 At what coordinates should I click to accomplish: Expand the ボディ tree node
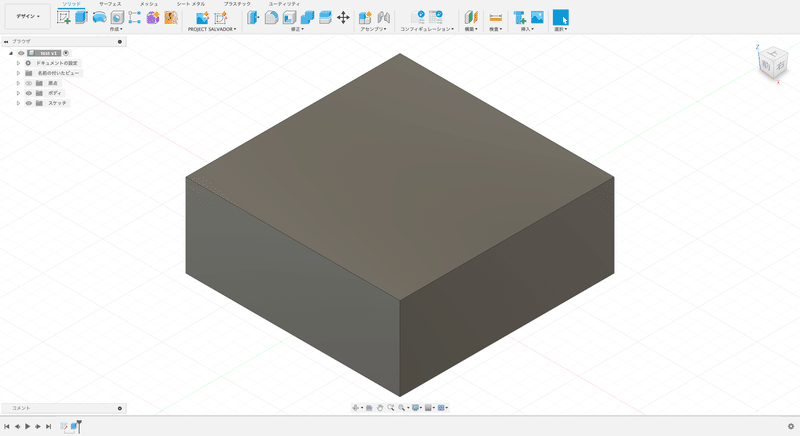(x=18, y=93)
